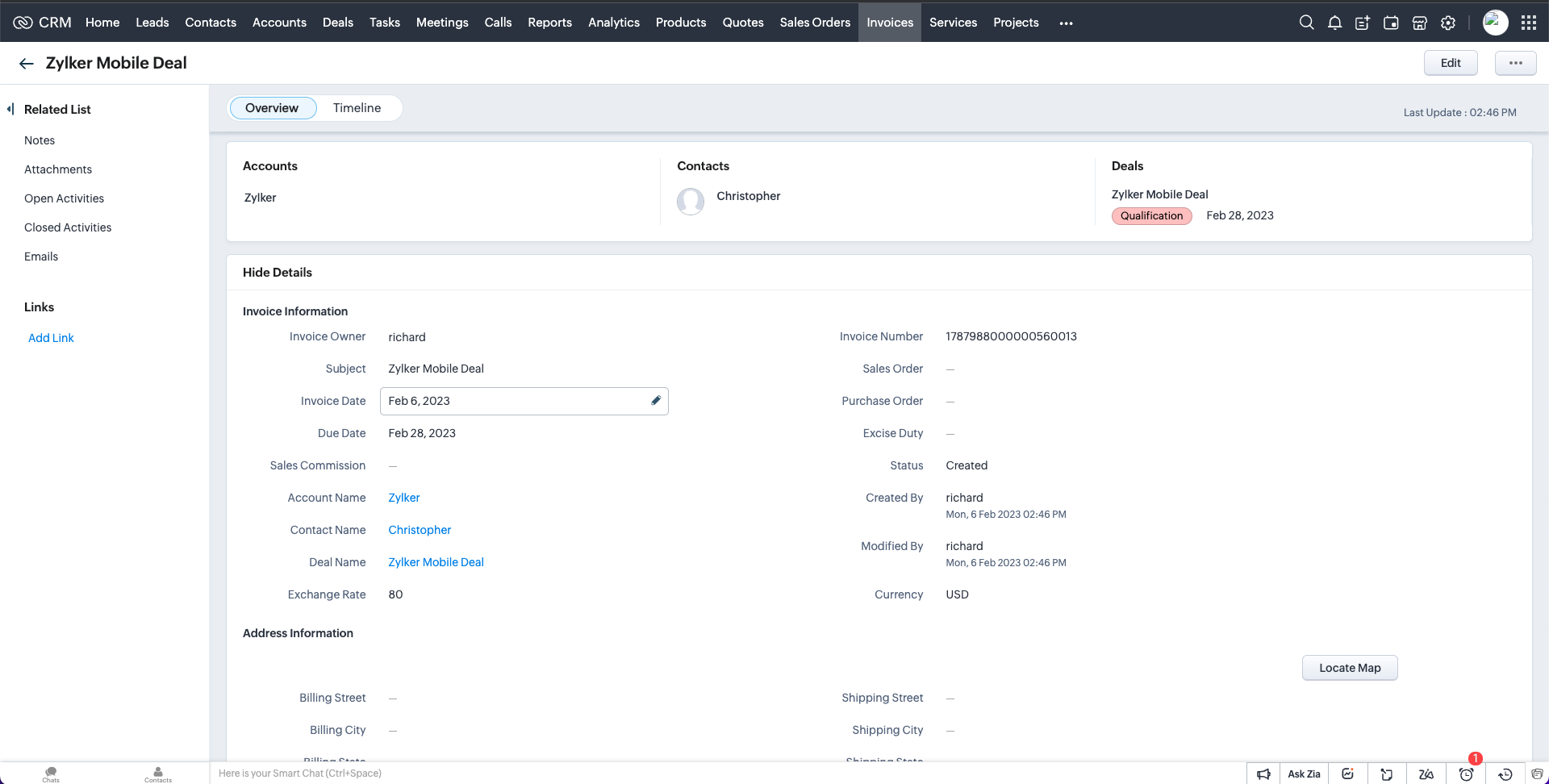Open the global search icon

coord(1306,23)
